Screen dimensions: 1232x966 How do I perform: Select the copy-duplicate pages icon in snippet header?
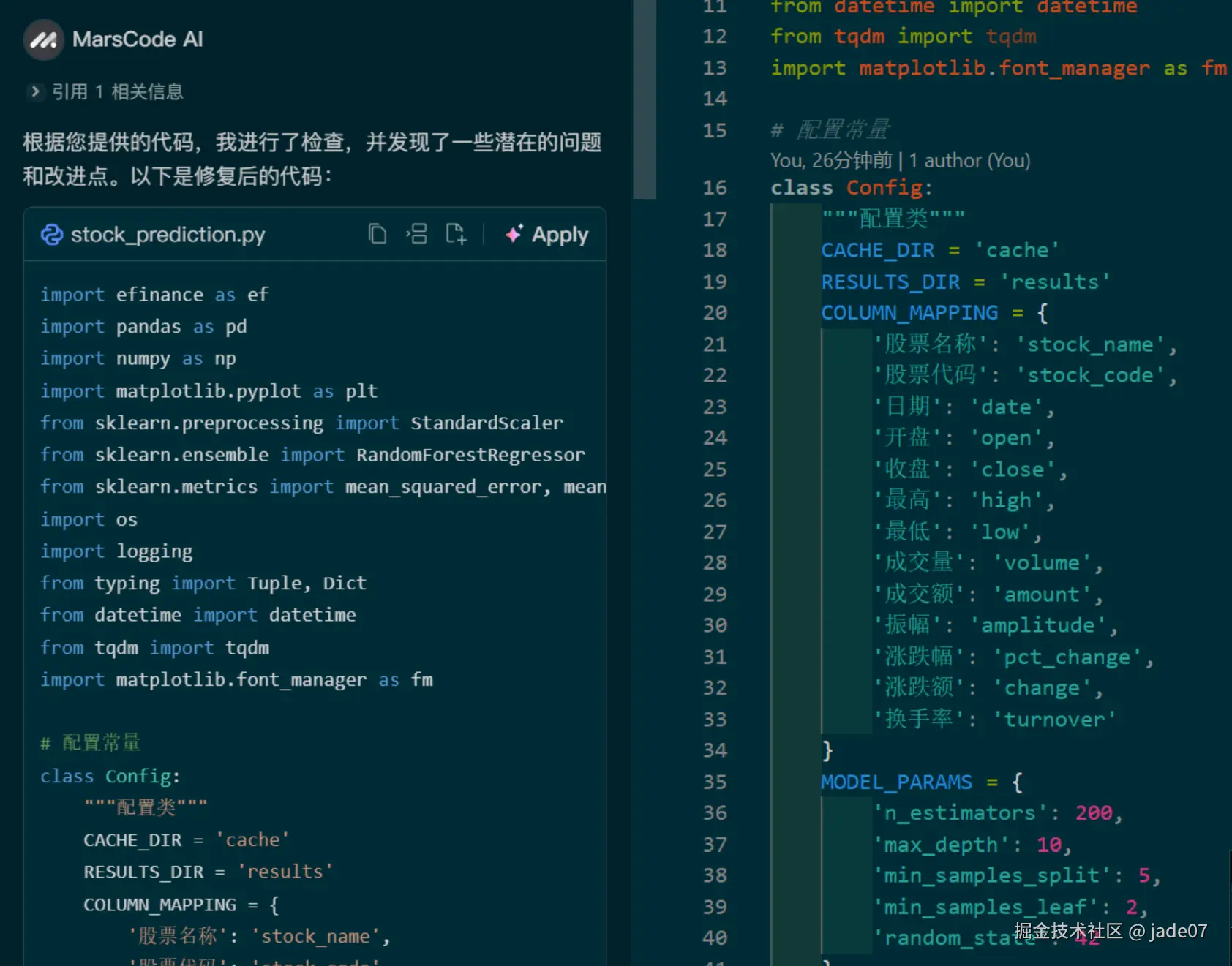tap(378, 234)
